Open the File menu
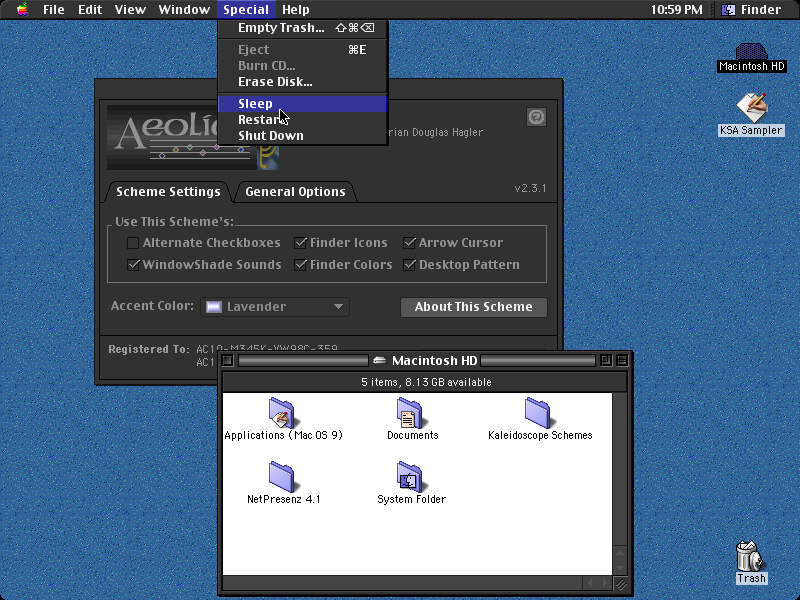 [x=54, y=10]
